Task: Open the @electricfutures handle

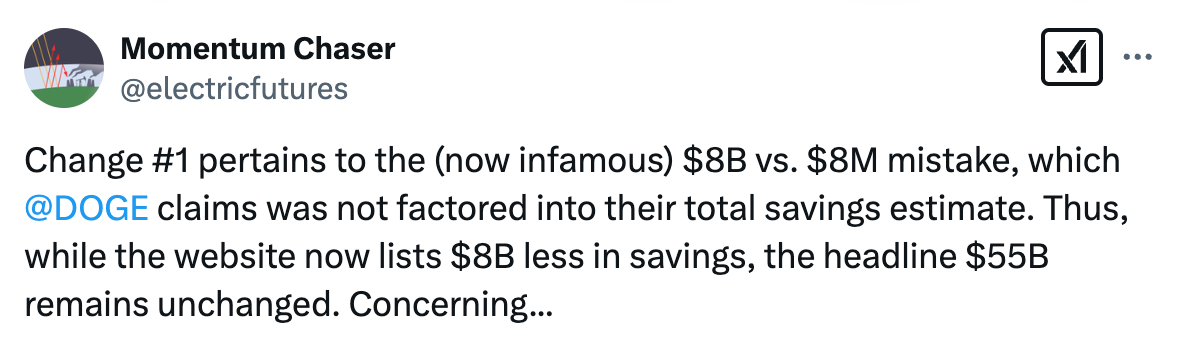Action: pos(234,89)
